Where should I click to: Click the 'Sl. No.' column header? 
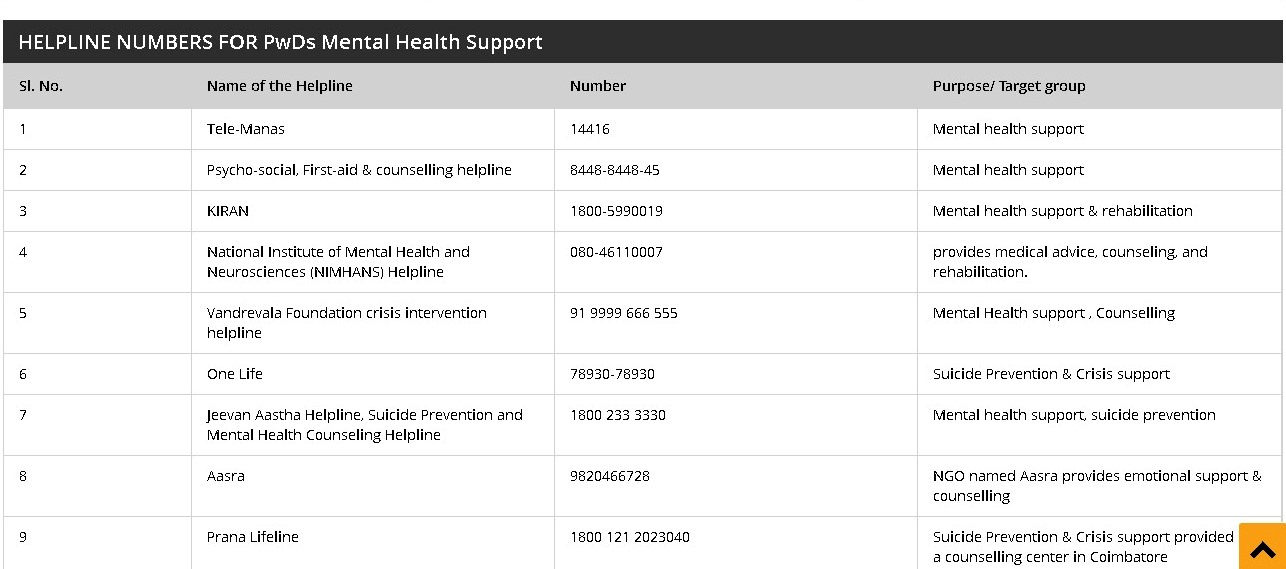coord(41,86)
